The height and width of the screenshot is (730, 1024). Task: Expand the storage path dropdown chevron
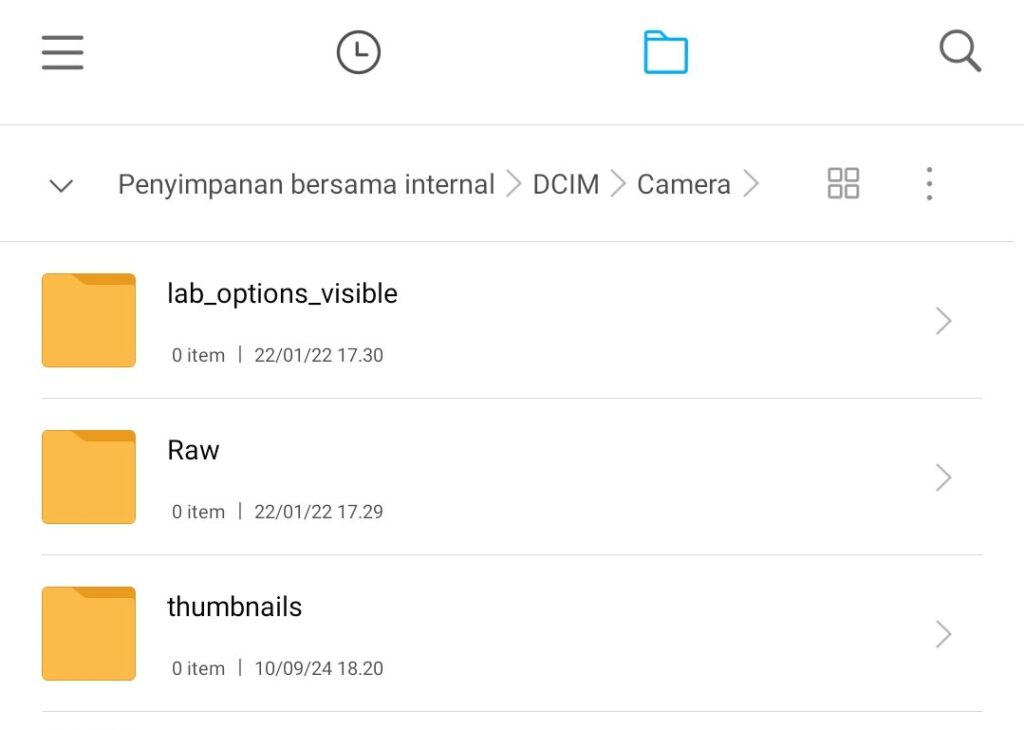[x=62, y=185]
